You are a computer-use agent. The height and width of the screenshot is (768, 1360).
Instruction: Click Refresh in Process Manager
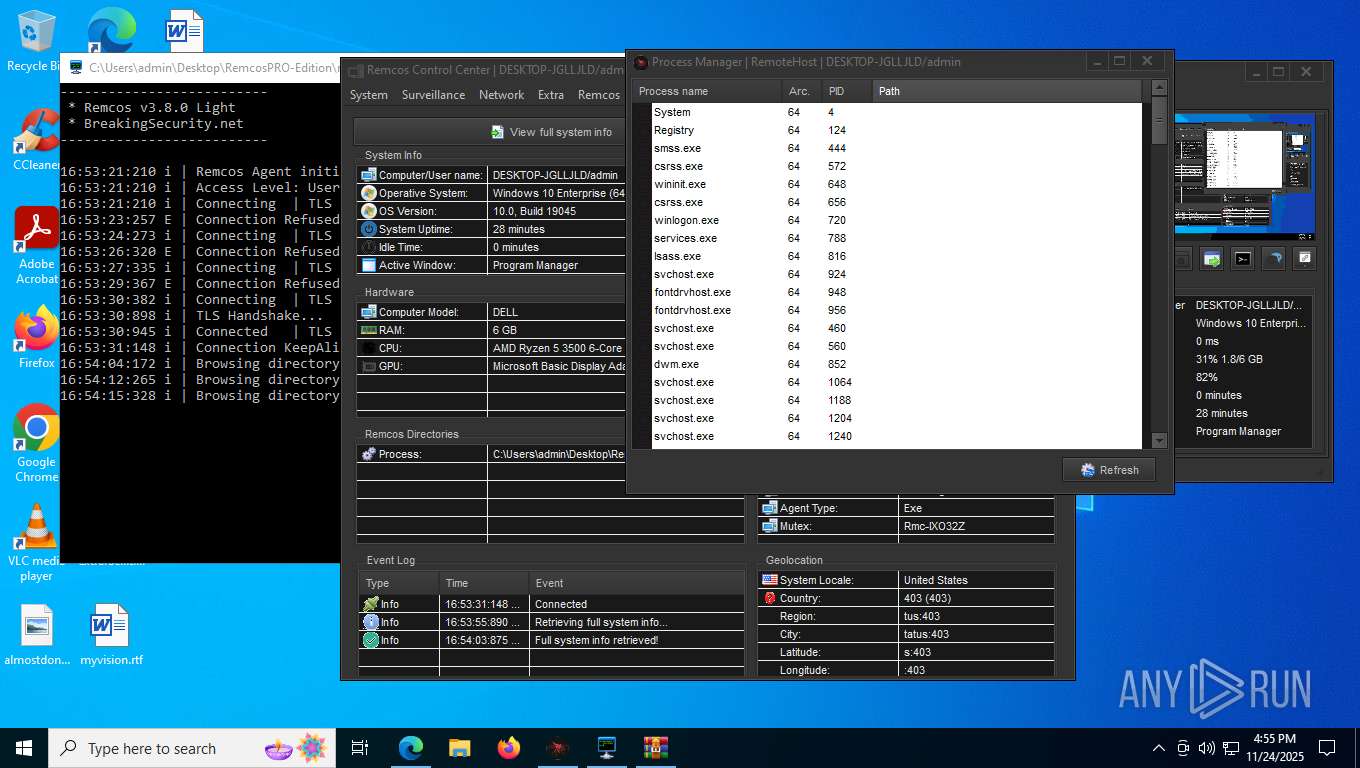click(1109, 470)
